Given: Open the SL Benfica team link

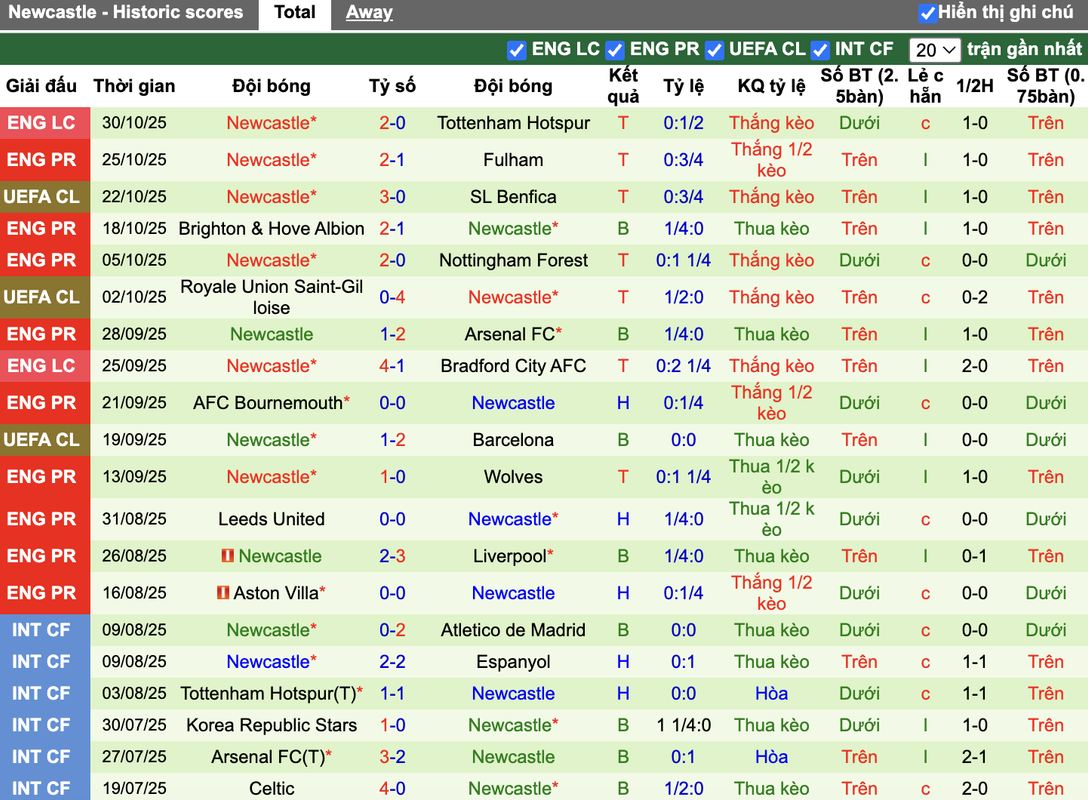Looking at the screenshot, I should 513,197.
